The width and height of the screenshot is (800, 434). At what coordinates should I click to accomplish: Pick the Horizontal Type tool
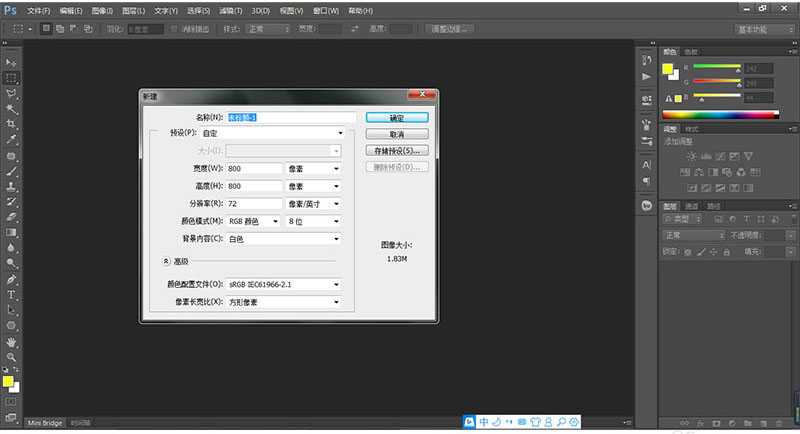tap(12, 295)
